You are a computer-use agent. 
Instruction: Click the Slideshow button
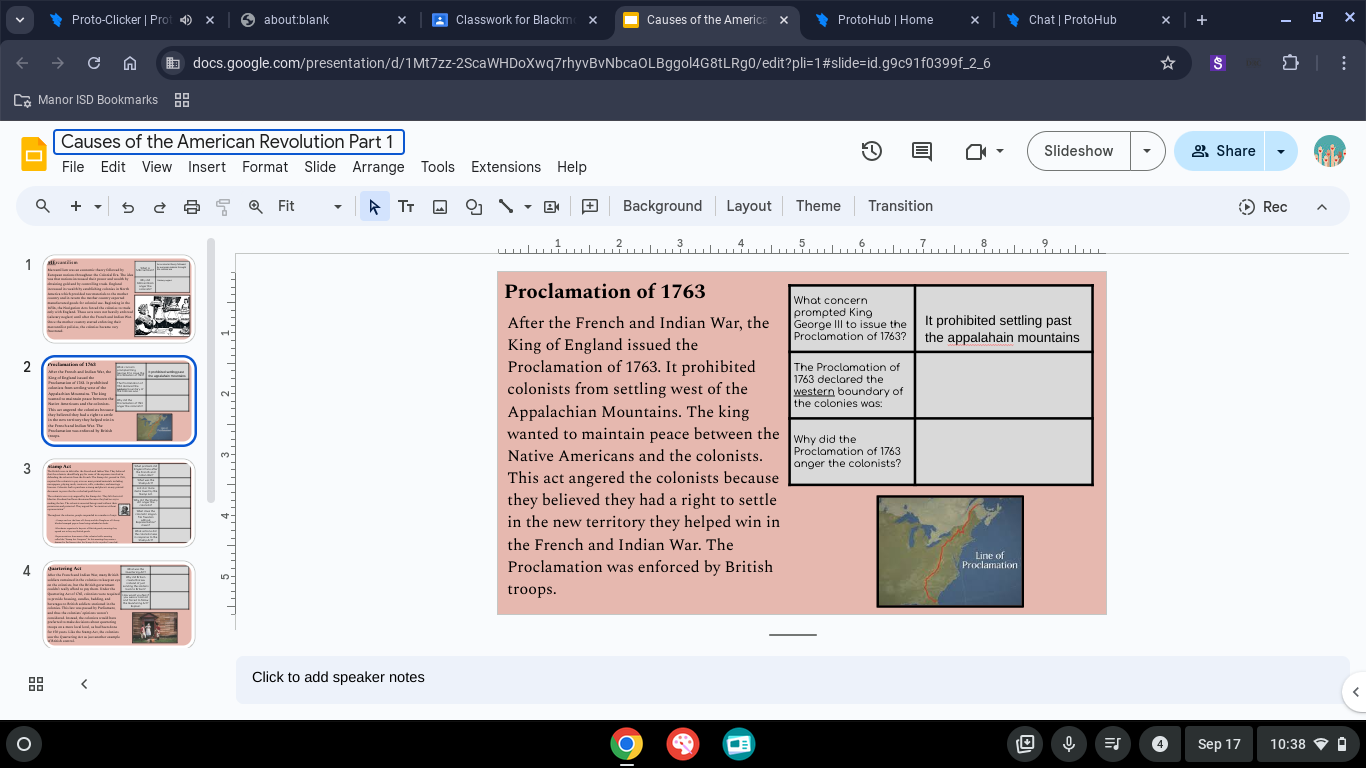pyautogui.click(x=1078, y=151)
